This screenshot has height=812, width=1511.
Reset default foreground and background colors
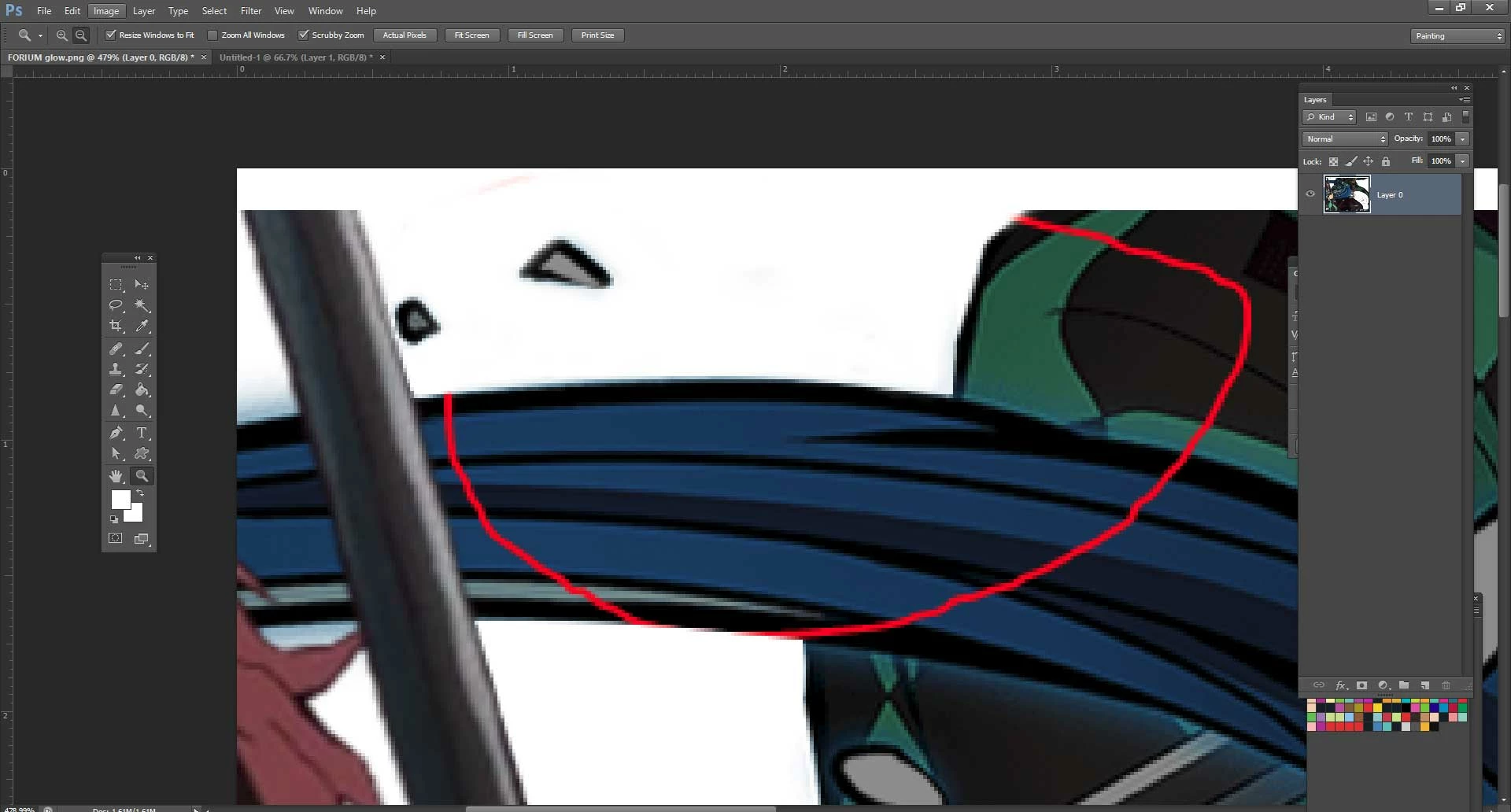(114, 519)
